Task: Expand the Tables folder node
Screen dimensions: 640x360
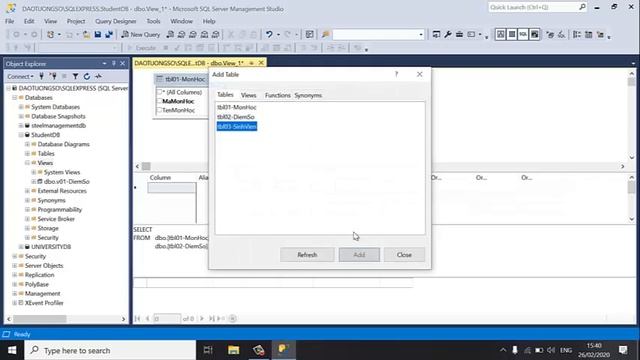Action: (27, 153)
